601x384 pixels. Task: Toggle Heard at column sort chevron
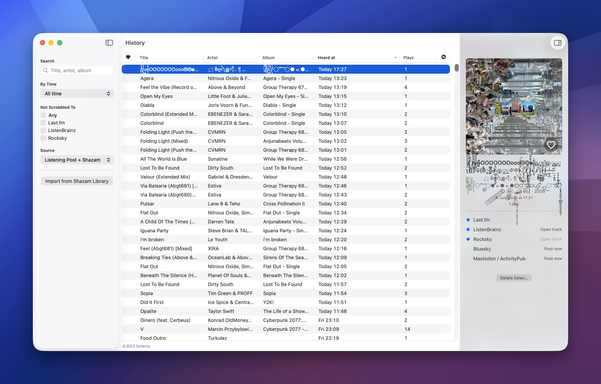click(x=395, y=57)
